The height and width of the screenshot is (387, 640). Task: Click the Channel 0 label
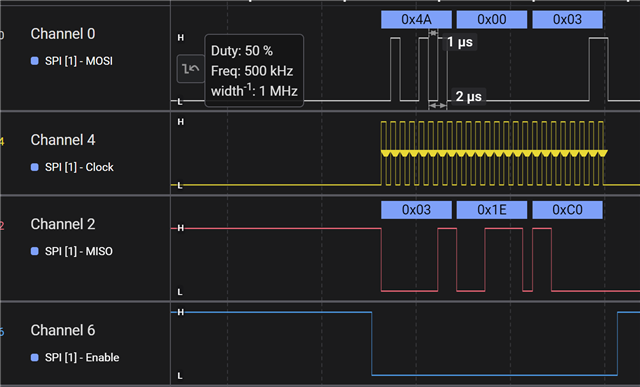click(63, 34)
